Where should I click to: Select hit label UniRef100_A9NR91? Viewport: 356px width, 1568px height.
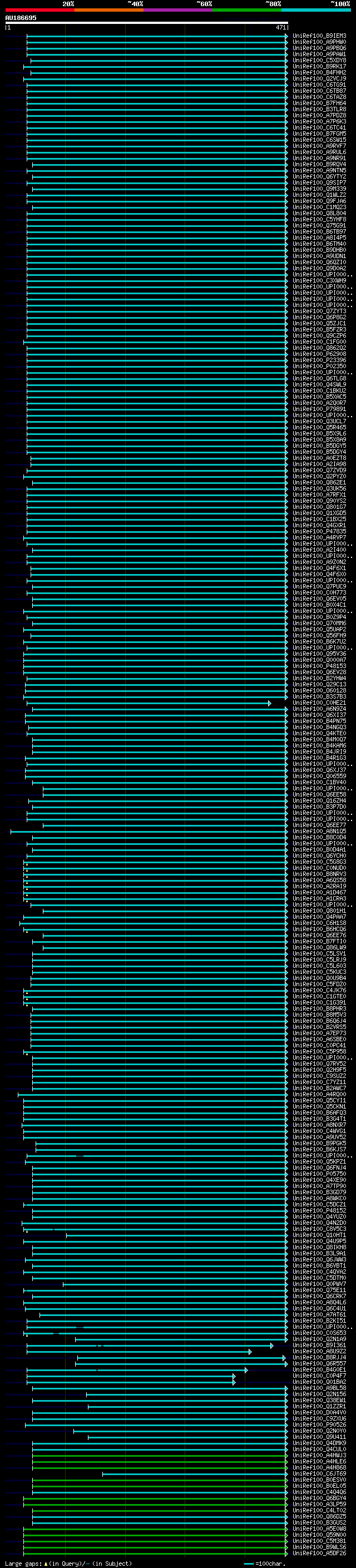[319, 159]
